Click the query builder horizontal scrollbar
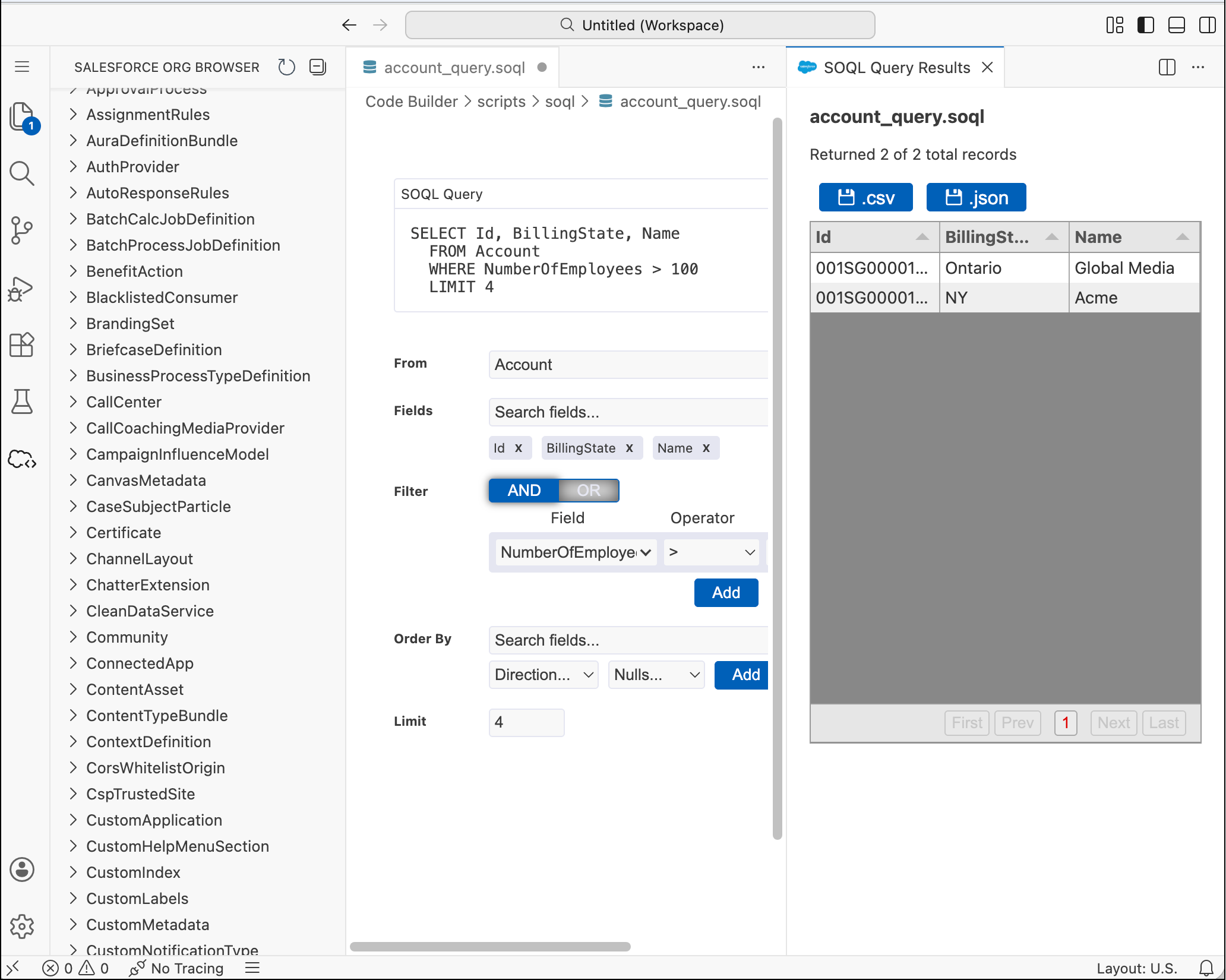The width and height of the screenshot is (1226, 980). (490, 946)
